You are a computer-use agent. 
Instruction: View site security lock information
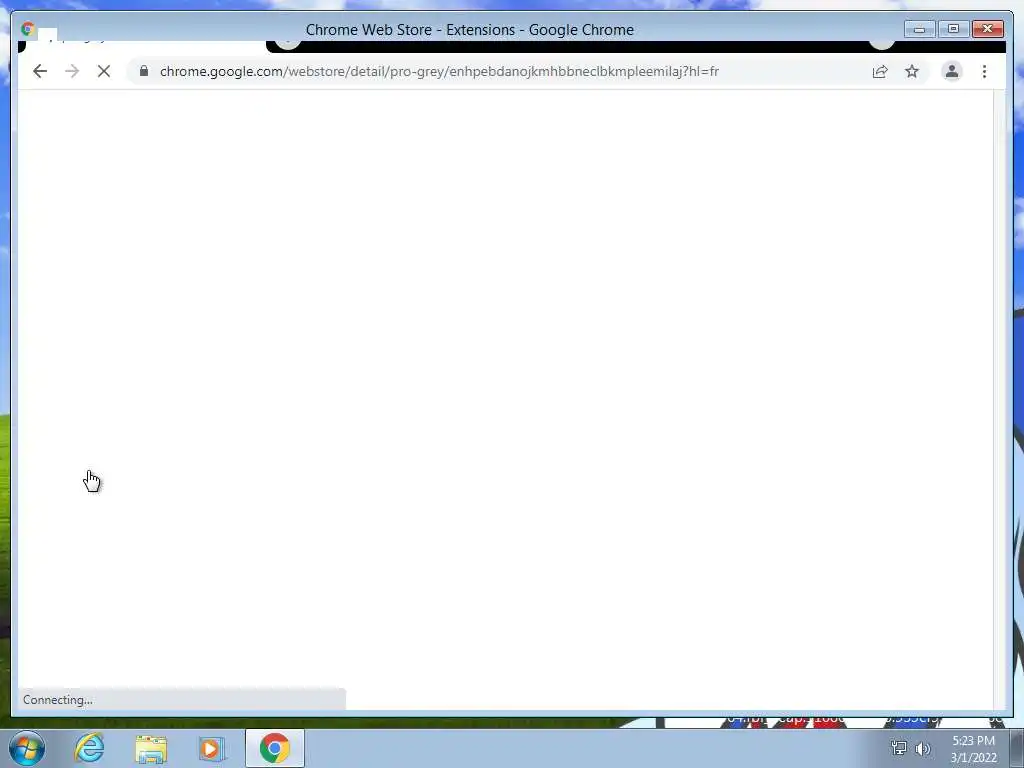point(144,71)
